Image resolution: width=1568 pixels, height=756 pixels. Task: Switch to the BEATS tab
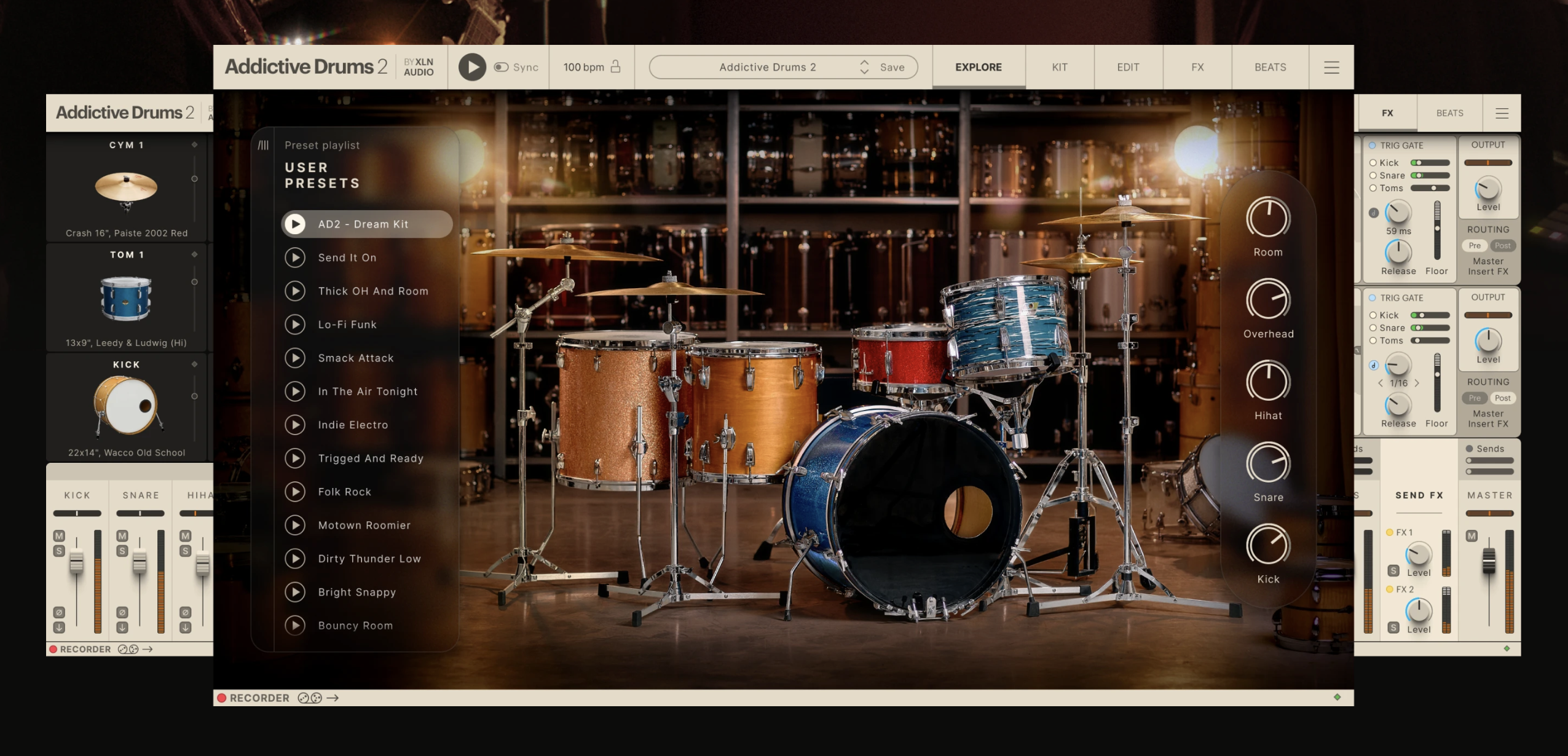[1269, 67]
